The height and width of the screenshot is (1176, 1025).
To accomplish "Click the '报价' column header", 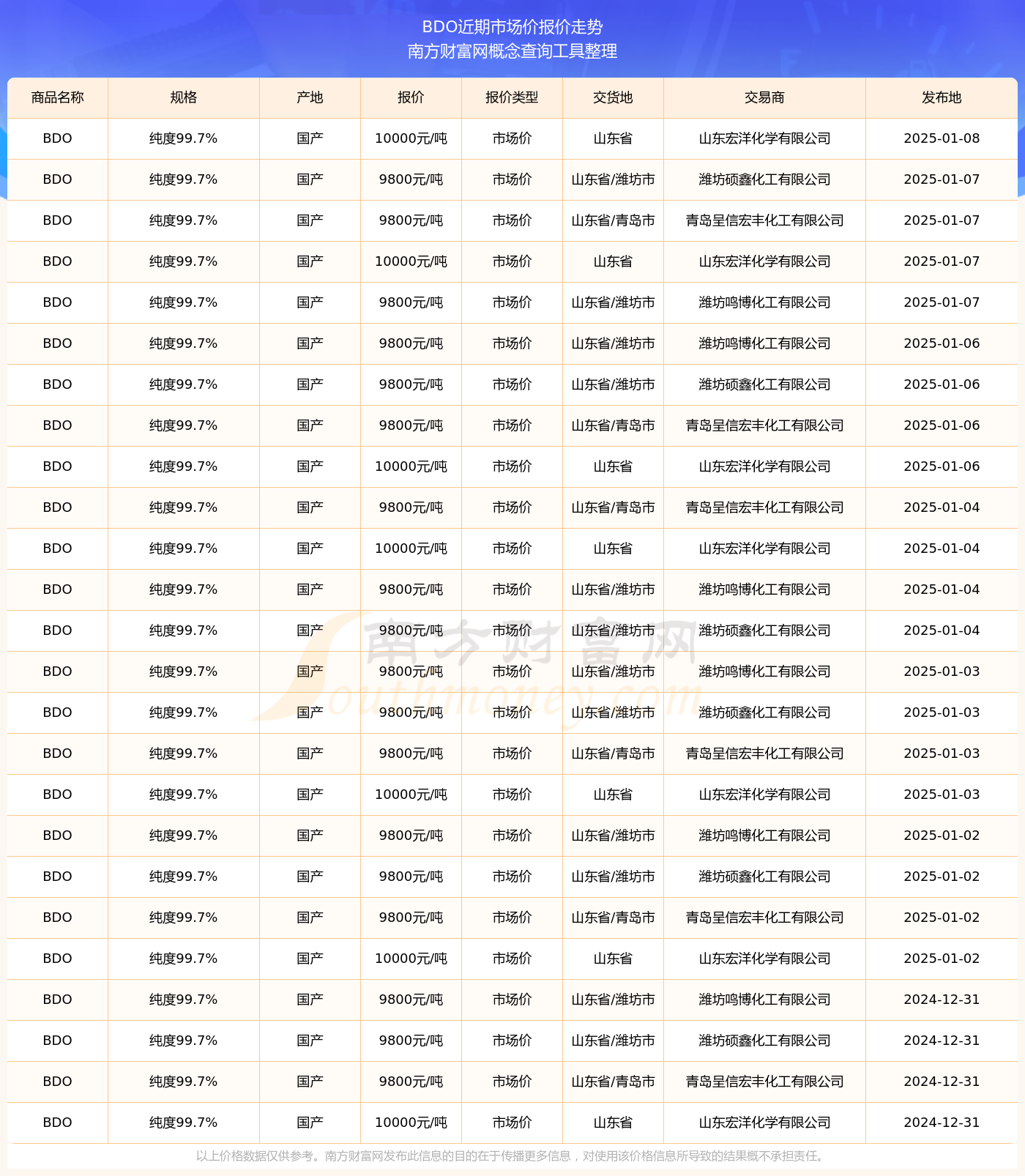I will pyautogui.click(x=411, y=97).
